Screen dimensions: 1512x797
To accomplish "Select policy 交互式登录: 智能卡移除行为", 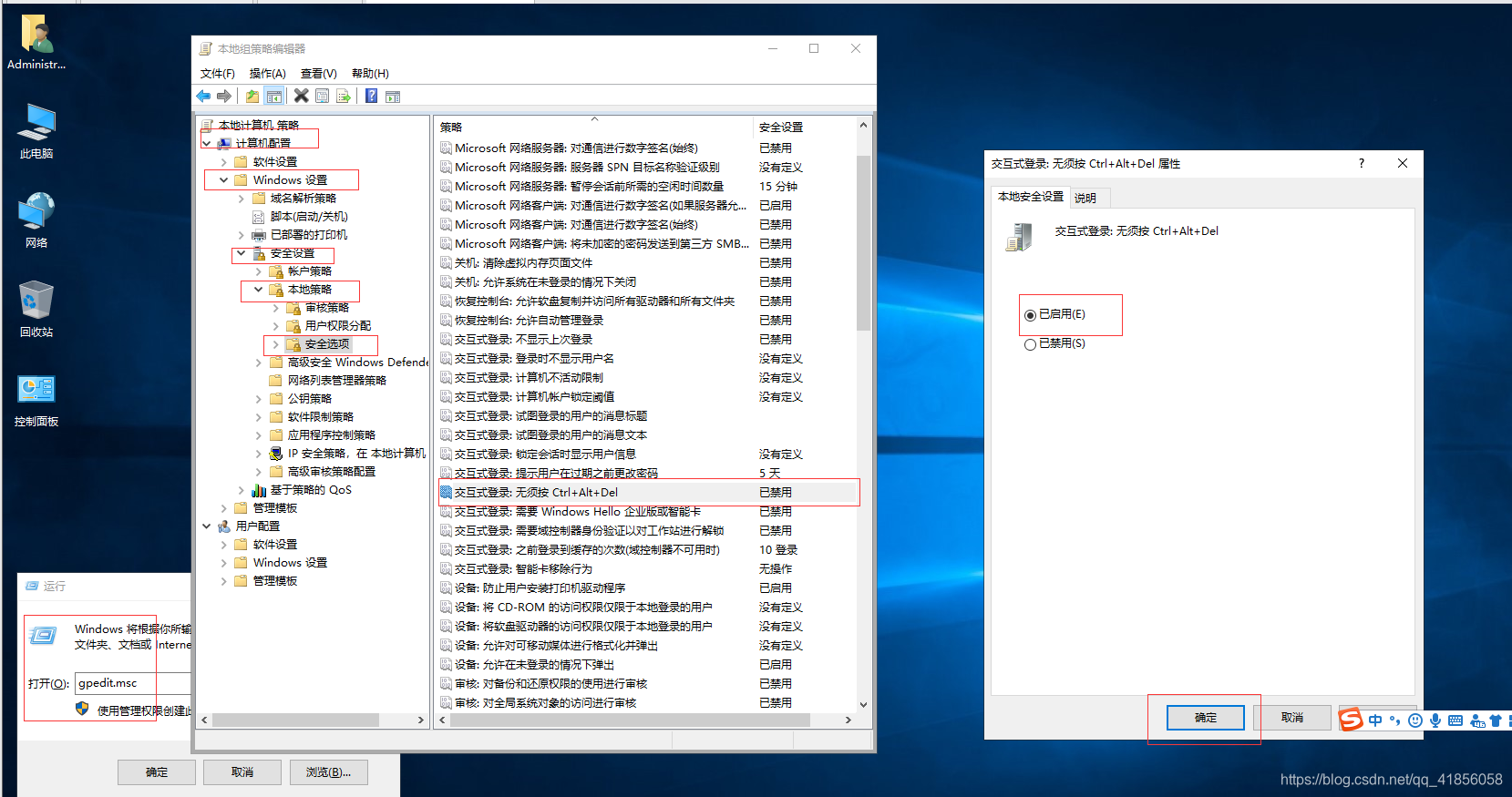I will click(x=648, y=569).
